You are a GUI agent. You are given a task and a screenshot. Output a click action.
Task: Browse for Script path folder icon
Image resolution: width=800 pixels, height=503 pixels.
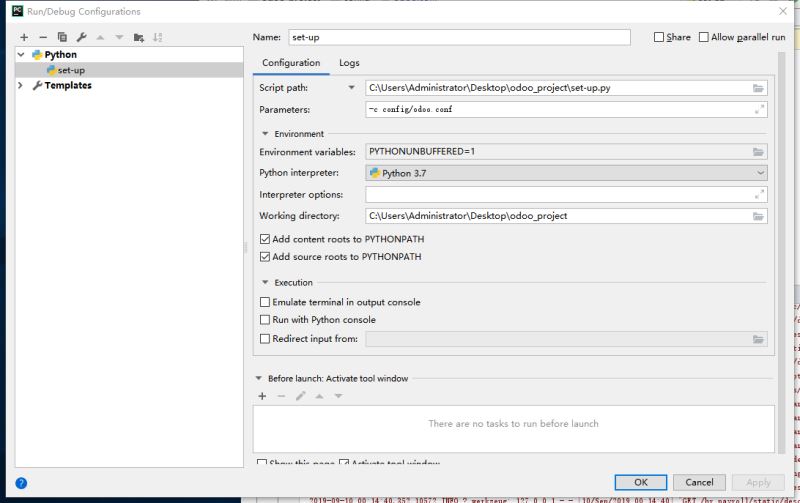pyautogui.click(x=758, y=88)
